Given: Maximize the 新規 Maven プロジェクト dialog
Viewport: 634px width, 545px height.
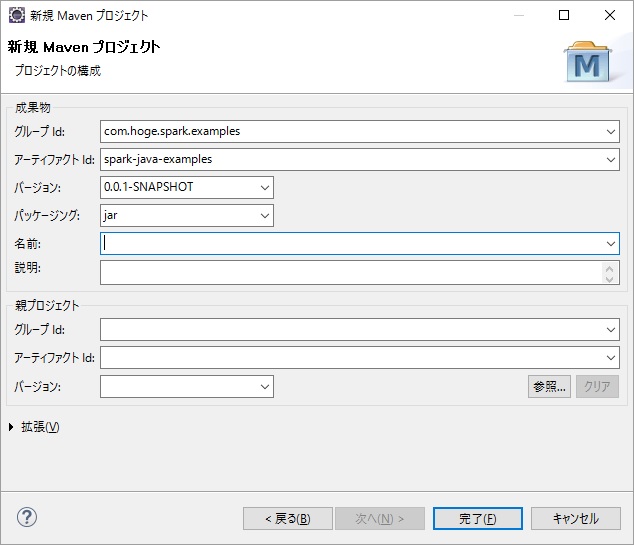Looking at the screenshot, I should point(564,15).
